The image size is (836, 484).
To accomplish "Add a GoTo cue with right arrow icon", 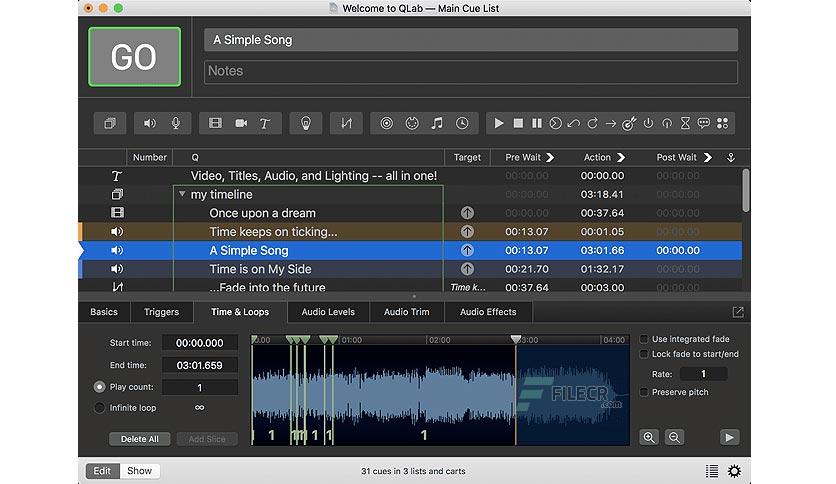I will pos(611,124).
